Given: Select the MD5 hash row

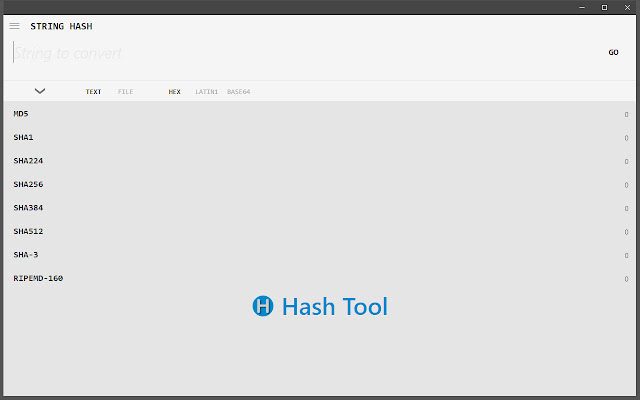Looking at the screenshot, I should tap(320, 114).
